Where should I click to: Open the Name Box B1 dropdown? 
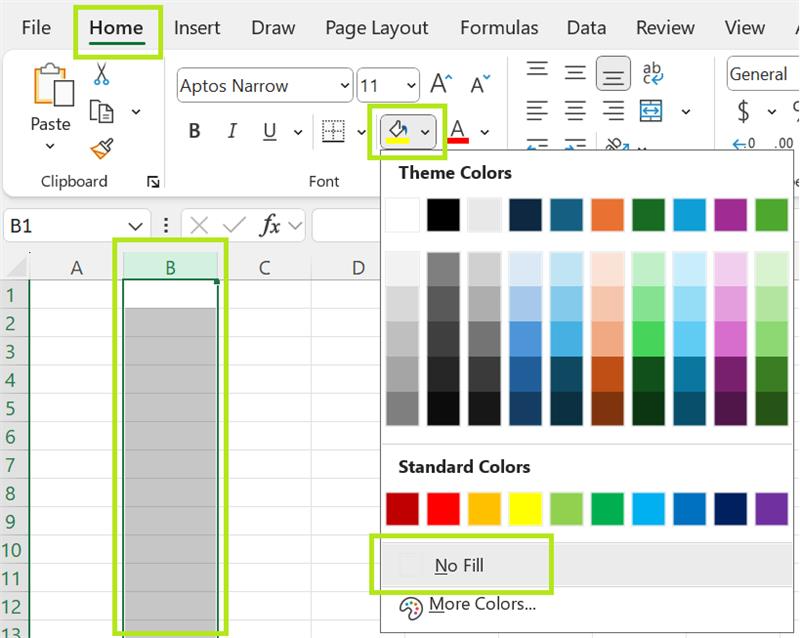point(135,226)
